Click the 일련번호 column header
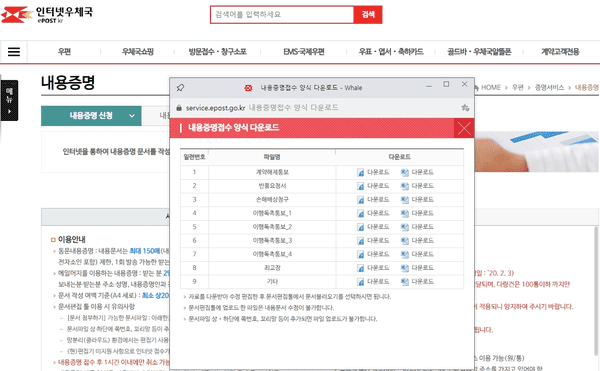The width and height of the screenshot is (600, 371). pyautogui.click(x=194, y=157)
